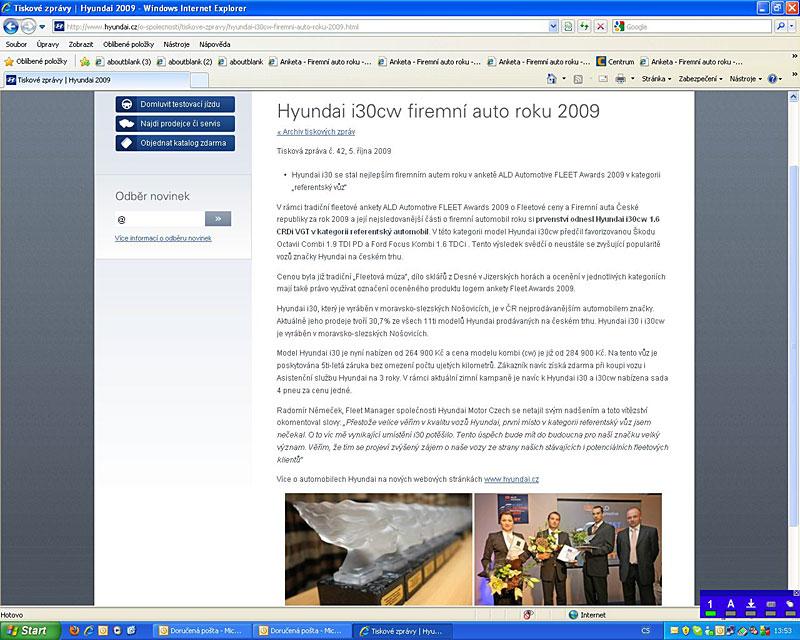Screen dimensions: 800x640
Task: Launch Outlook from the Quick Launch bar
Action: click(103, 631)
